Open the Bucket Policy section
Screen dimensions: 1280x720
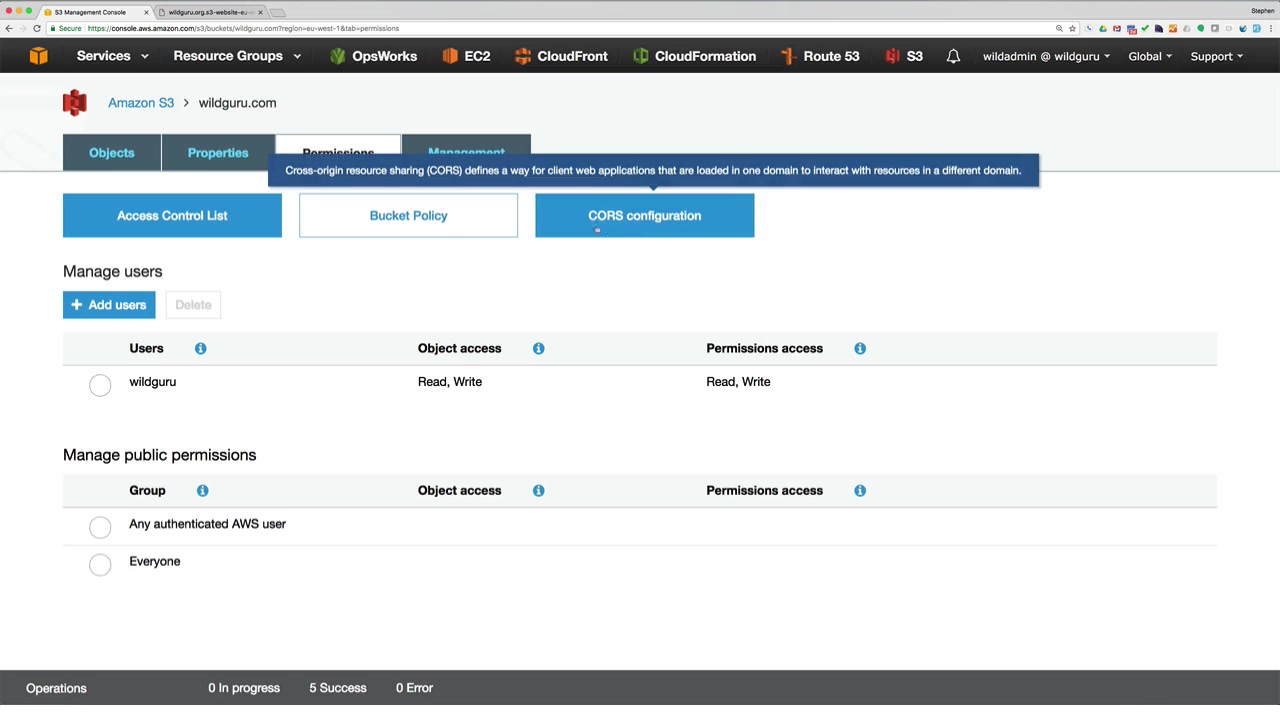(x=408, y=216)
